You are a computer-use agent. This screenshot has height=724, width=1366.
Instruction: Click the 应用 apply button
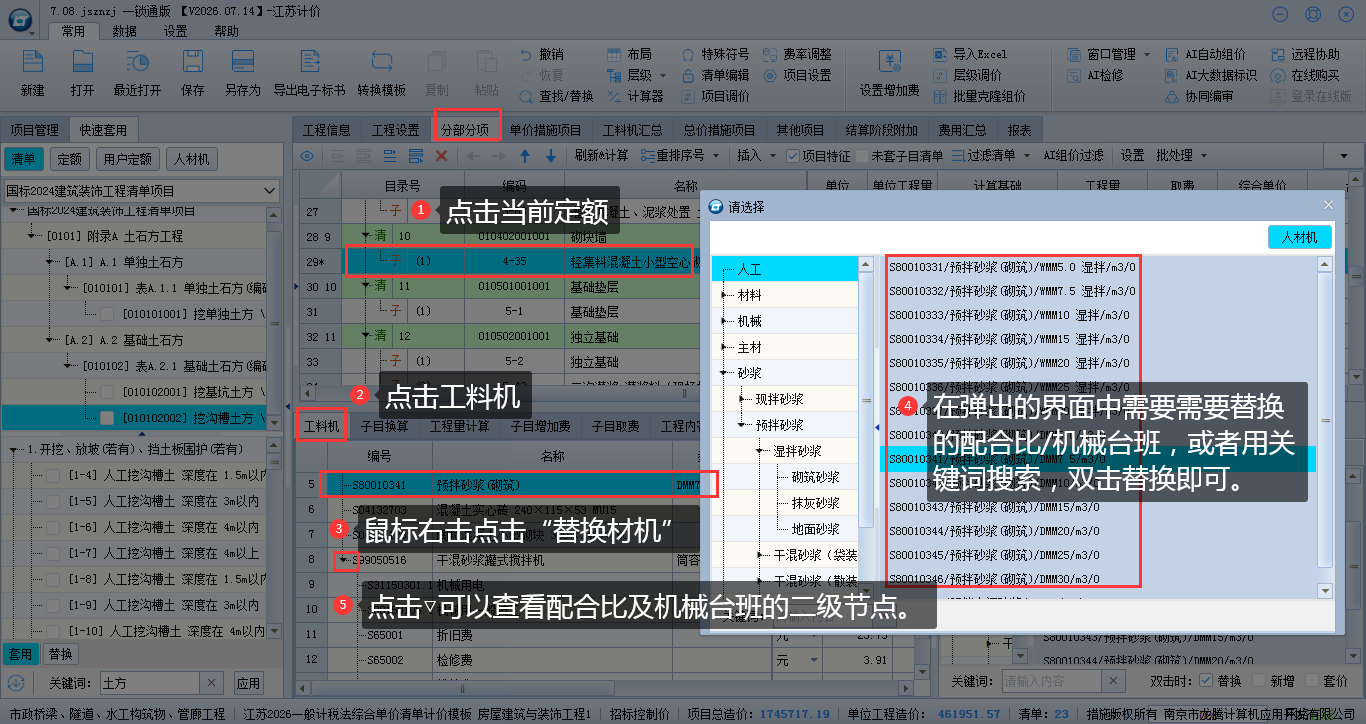pyautogui.click(x=248, y=684)
